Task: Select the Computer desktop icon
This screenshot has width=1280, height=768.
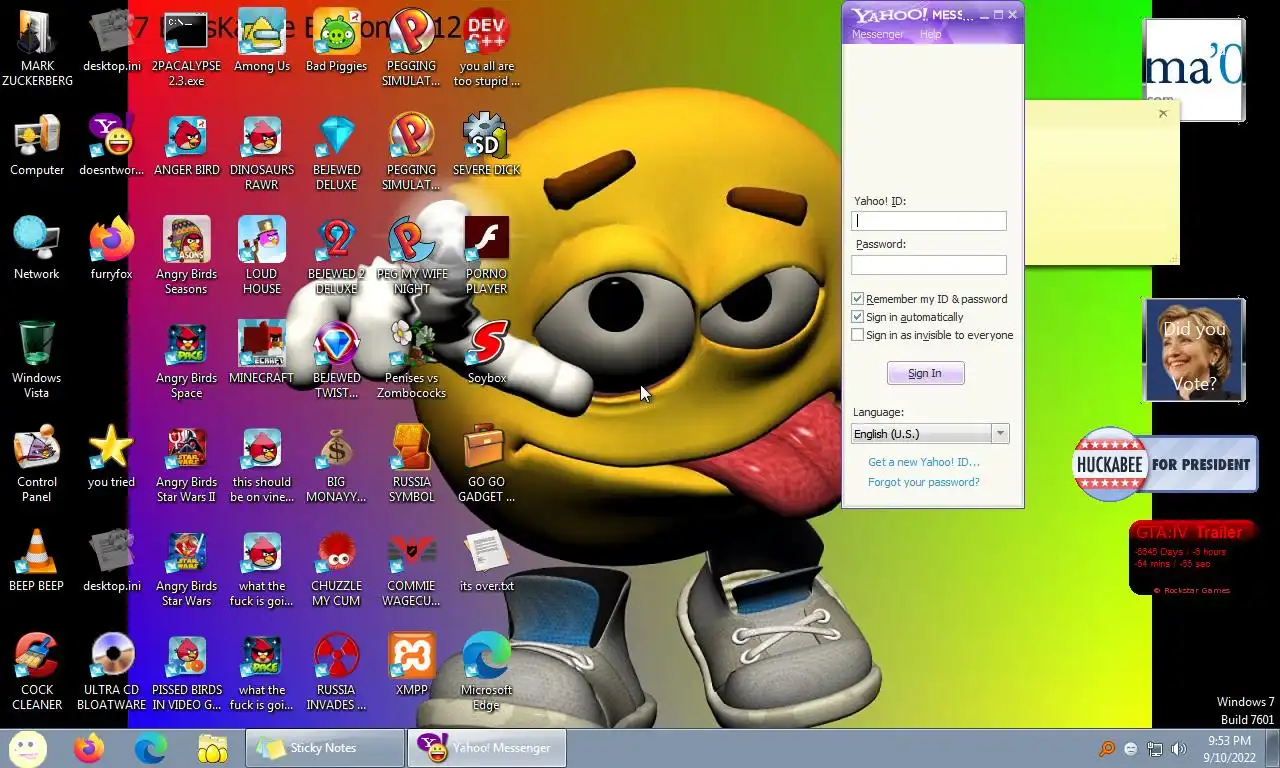Action: coord(37,145)
